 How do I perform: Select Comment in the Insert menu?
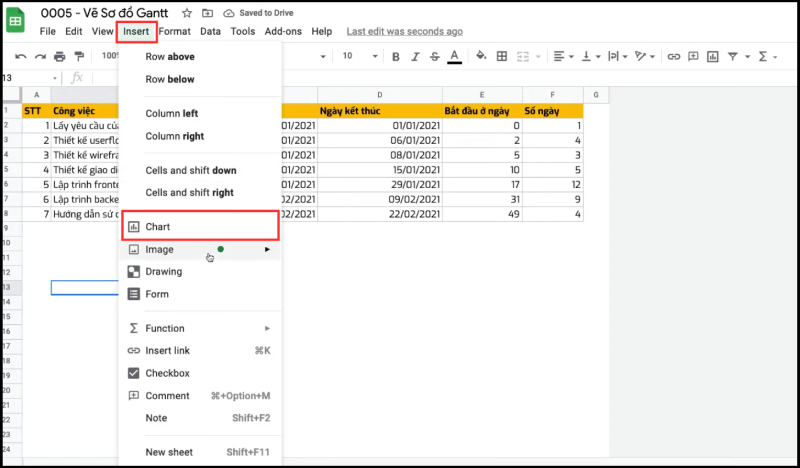coord(200,396)
